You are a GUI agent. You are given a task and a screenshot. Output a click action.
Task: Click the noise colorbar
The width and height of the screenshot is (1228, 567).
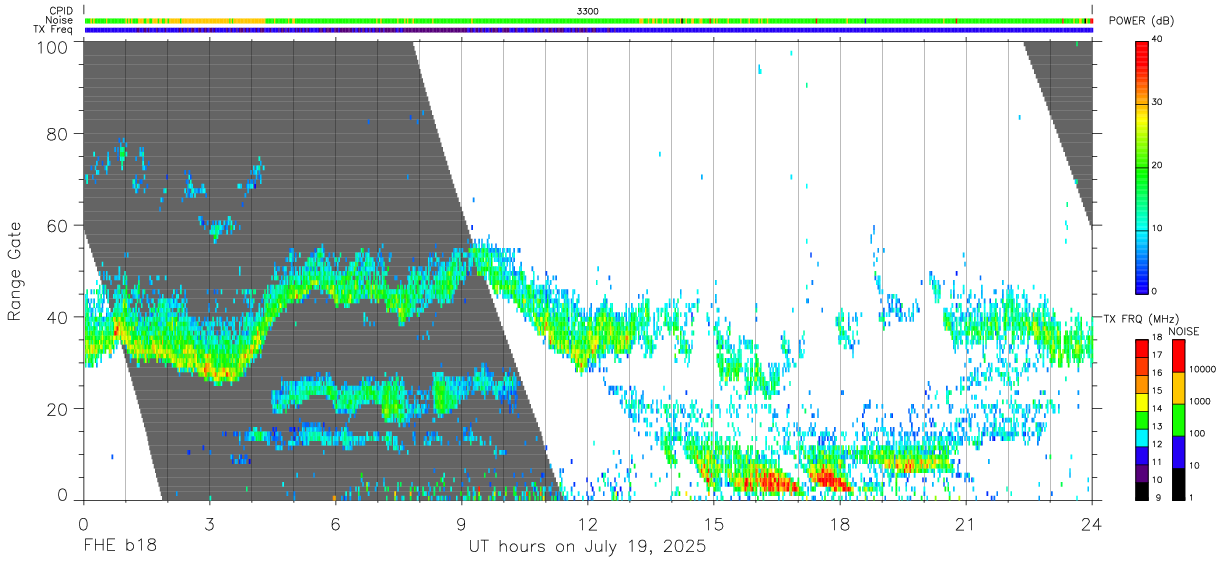[x=1177, y=419]
